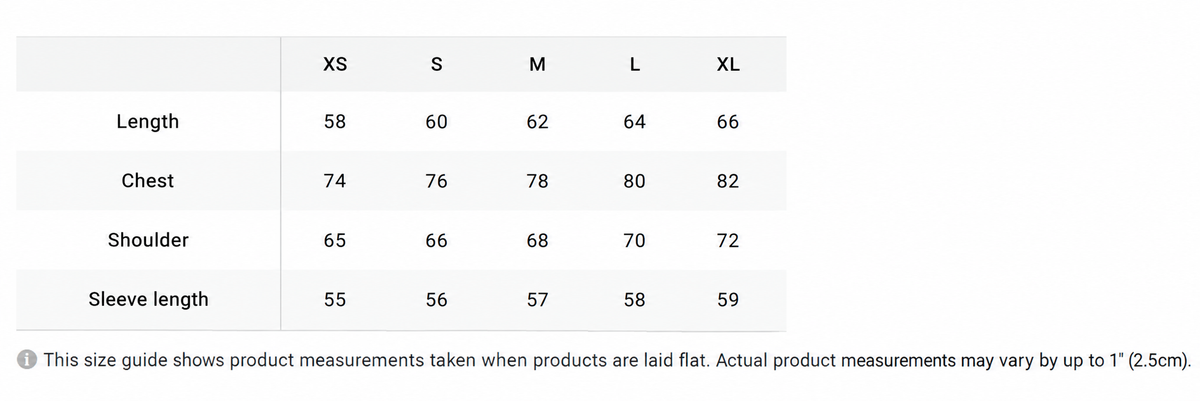Click the size guide disclaimer text
Screen dimensions: 1200x401
point(617,361)
